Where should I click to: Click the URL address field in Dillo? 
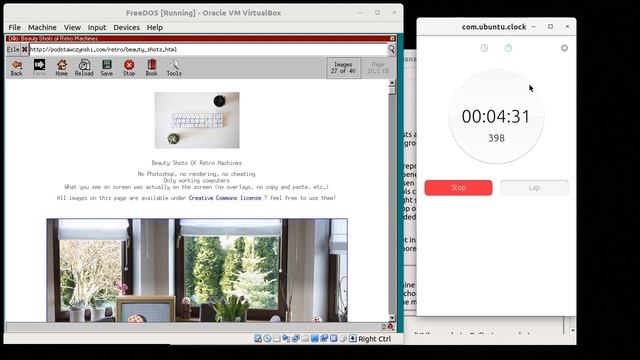point(208,49)
